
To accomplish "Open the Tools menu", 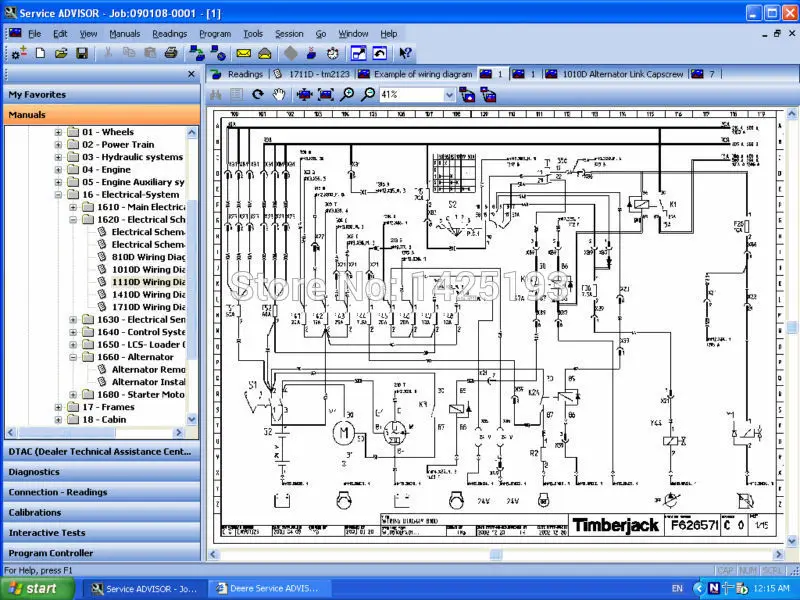I will click(x=253, y=34).
